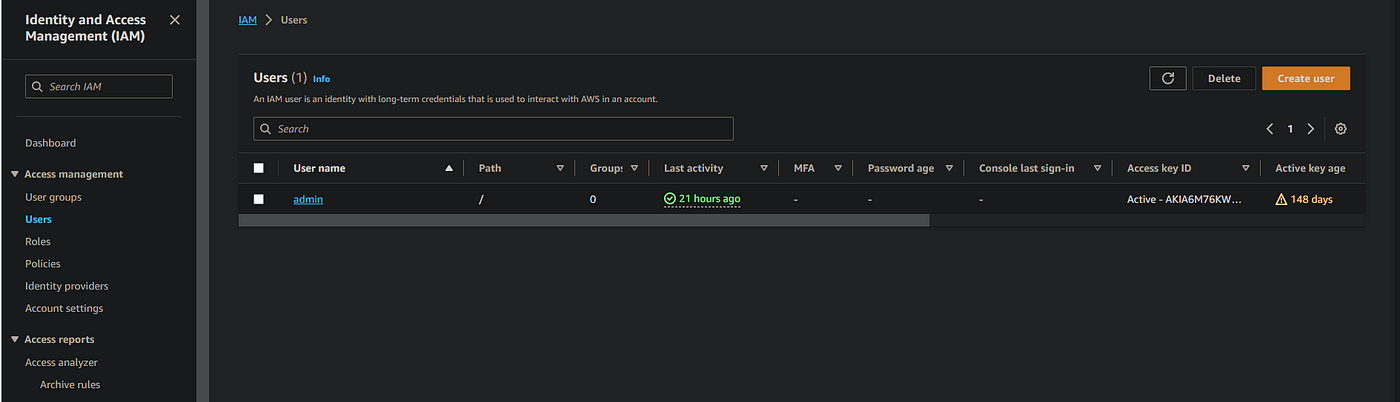Open Policies in the sidebar

coord(43,264)
